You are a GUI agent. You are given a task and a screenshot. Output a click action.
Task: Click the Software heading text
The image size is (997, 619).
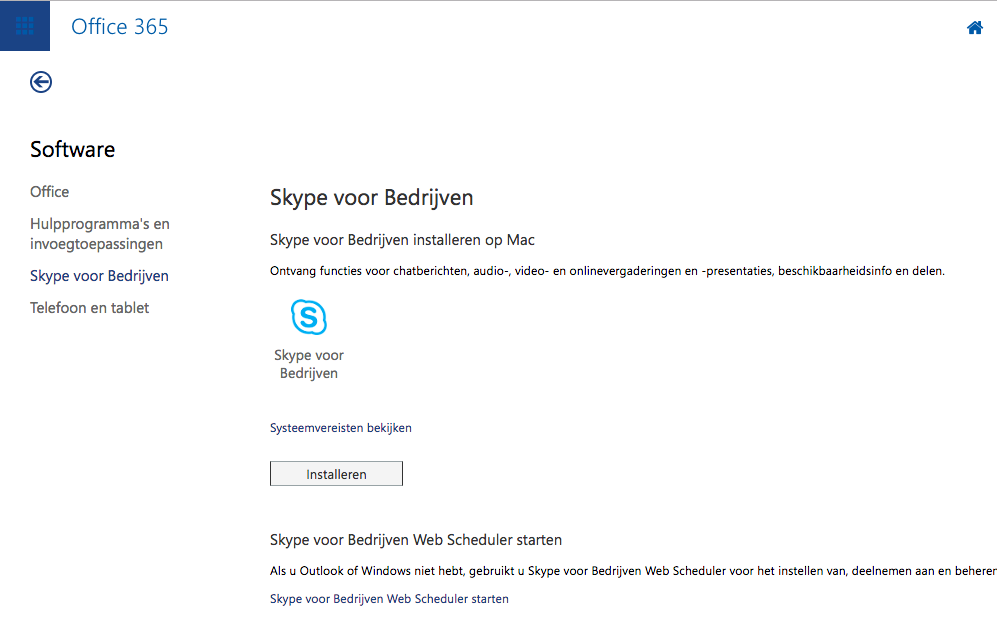pos(72,149)
